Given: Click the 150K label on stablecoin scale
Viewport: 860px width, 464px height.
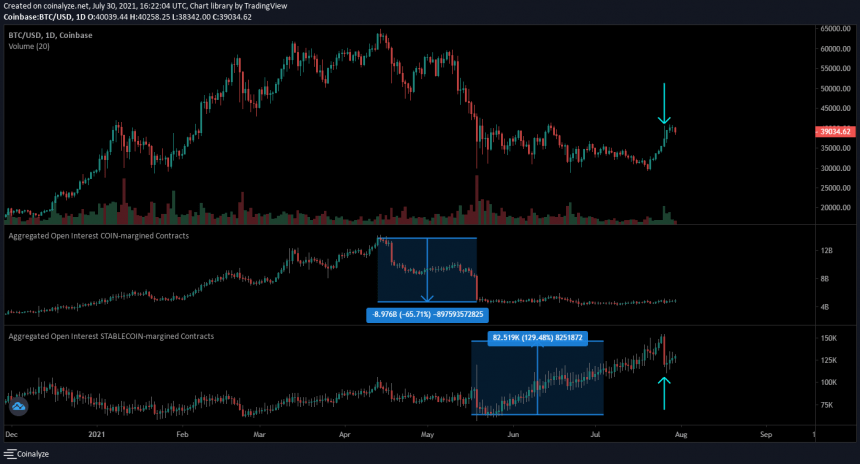Looking at the screenshot, I should [829, 339].
